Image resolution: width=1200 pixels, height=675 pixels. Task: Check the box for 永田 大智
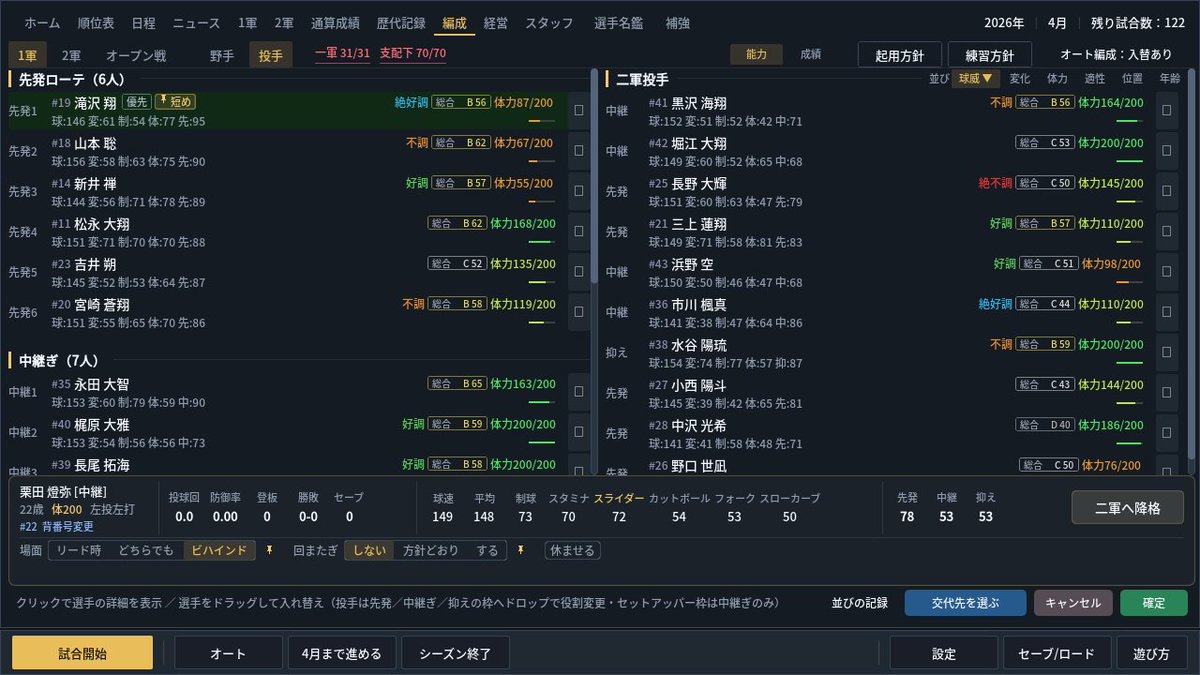[x=578, y=391]
